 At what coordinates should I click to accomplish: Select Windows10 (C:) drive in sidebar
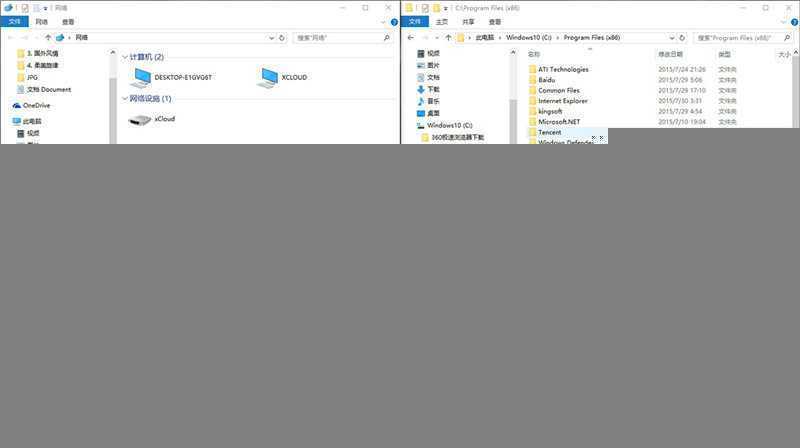[x=444, y=125]
